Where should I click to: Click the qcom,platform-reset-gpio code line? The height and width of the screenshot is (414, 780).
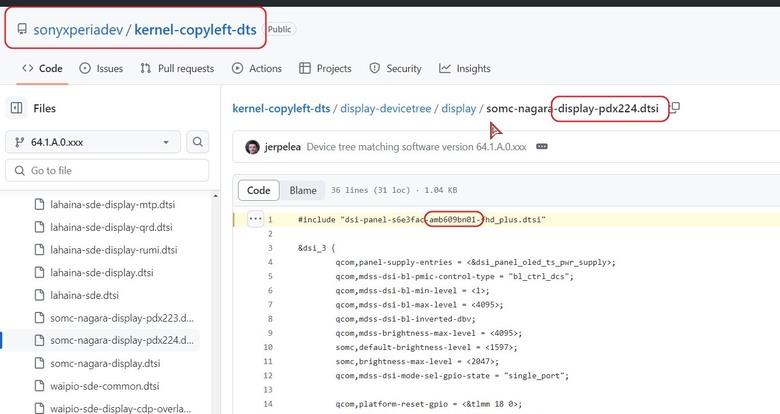click(428, 404)
